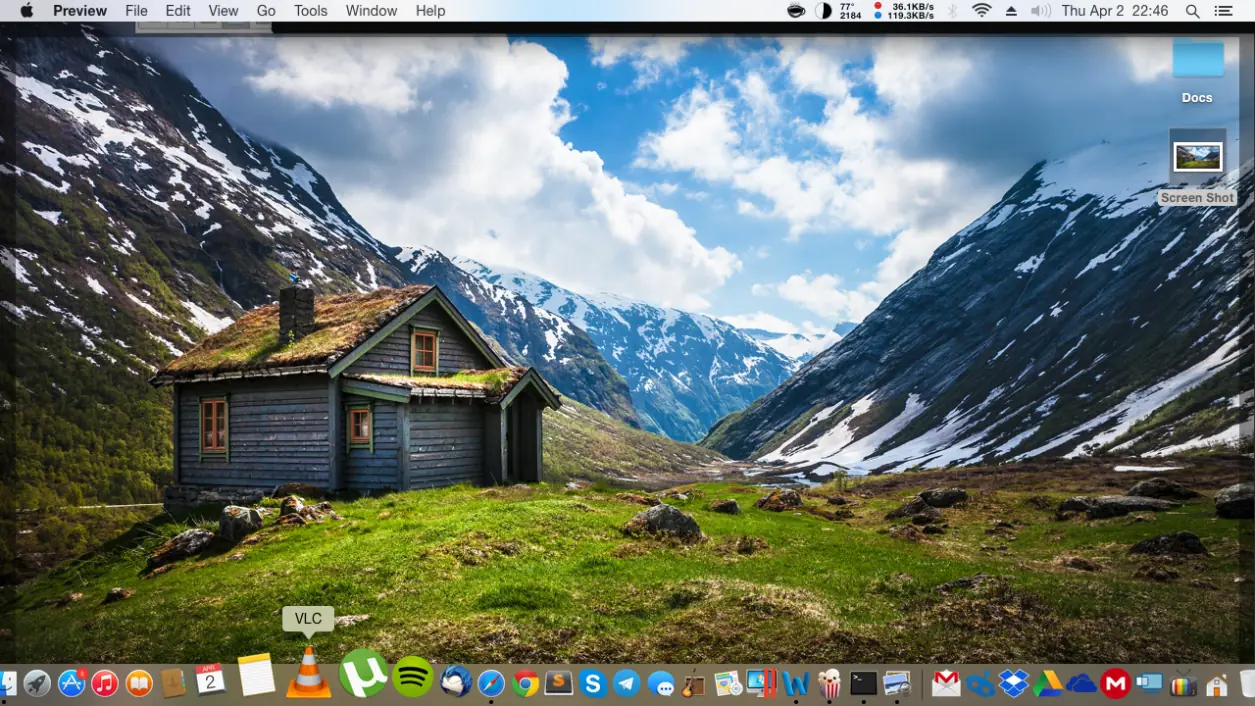Open the Window menu
The image size is (1255, 706).
point(371,11)
